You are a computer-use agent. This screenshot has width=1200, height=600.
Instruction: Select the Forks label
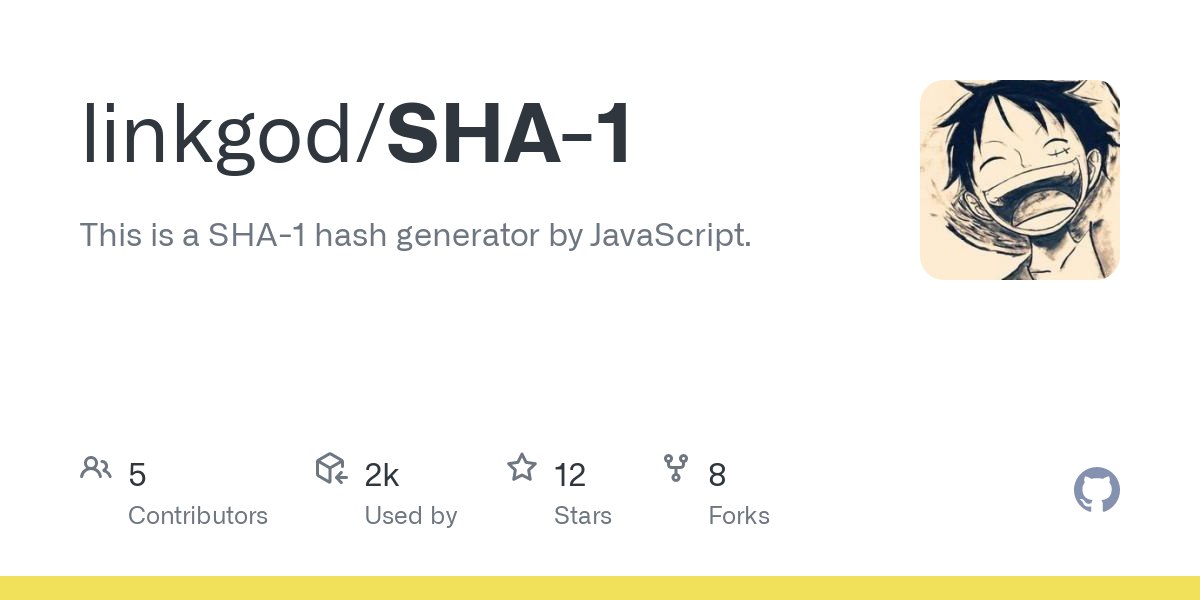(738, 516)
